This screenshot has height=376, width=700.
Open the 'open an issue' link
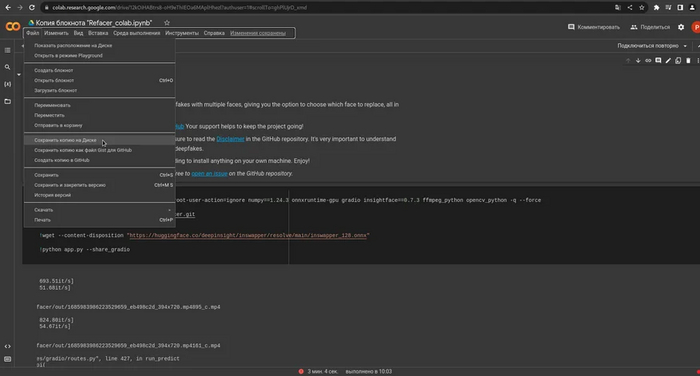(209, 174)
